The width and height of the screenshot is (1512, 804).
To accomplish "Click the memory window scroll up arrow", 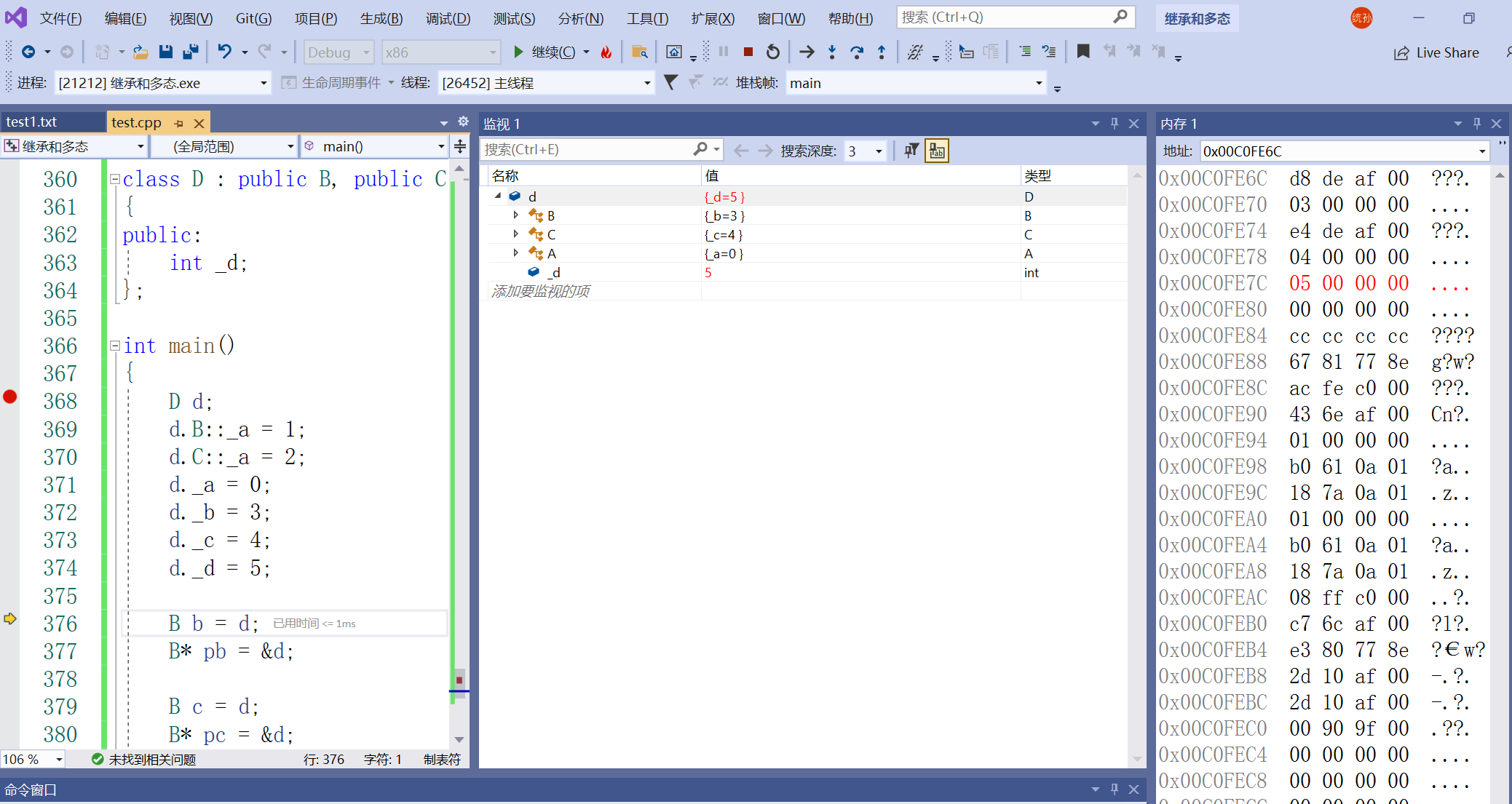I will pos(1500,175).
